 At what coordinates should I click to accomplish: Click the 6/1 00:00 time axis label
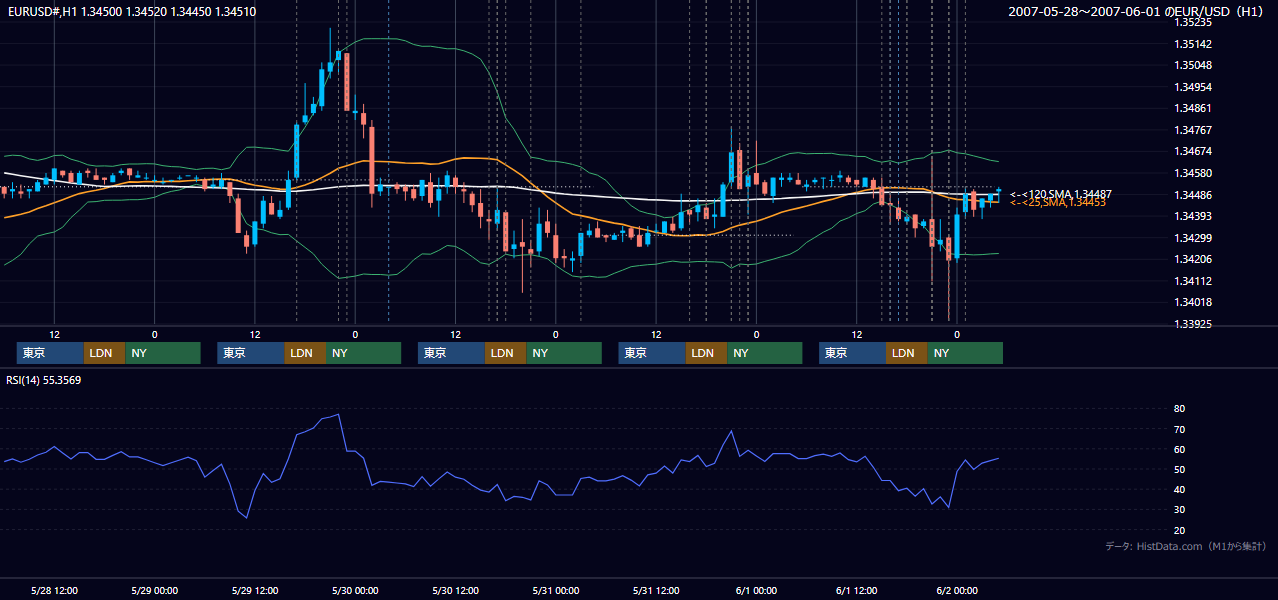coord(757,591)
